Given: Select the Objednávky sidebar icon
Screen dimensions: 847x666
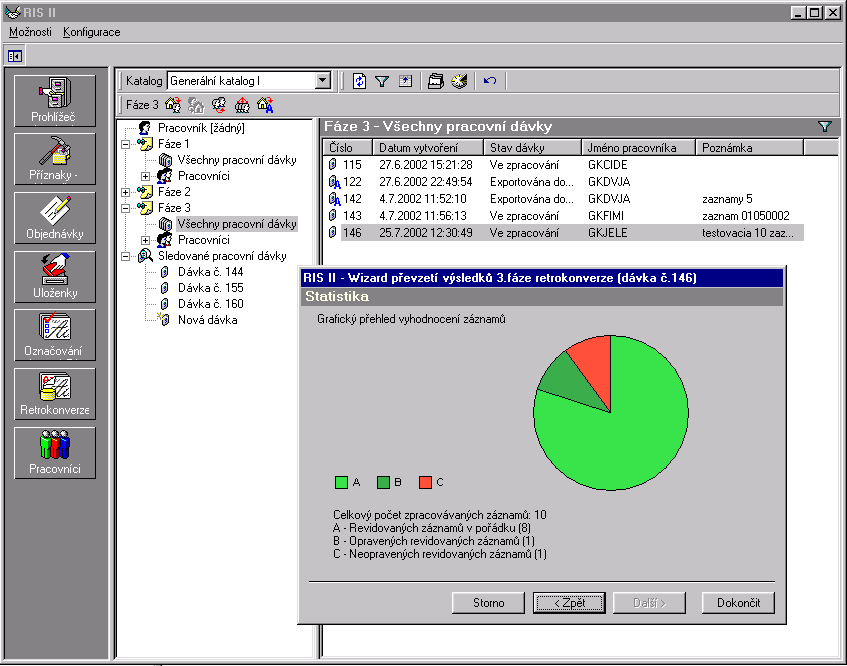Looking at the screenshot, I should coord(55,217).
